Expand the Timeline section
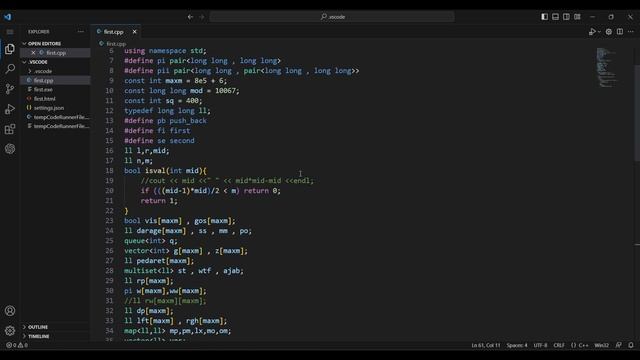 38,336
